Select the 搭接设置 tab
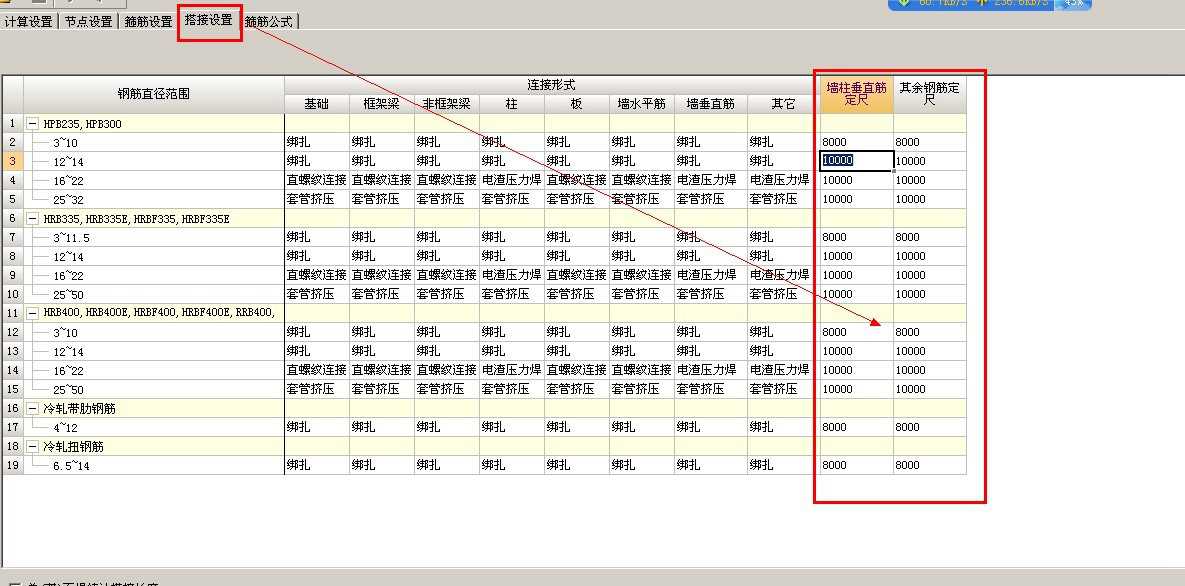This screenshot has height=586, width=1185. [x=209, y=20]
